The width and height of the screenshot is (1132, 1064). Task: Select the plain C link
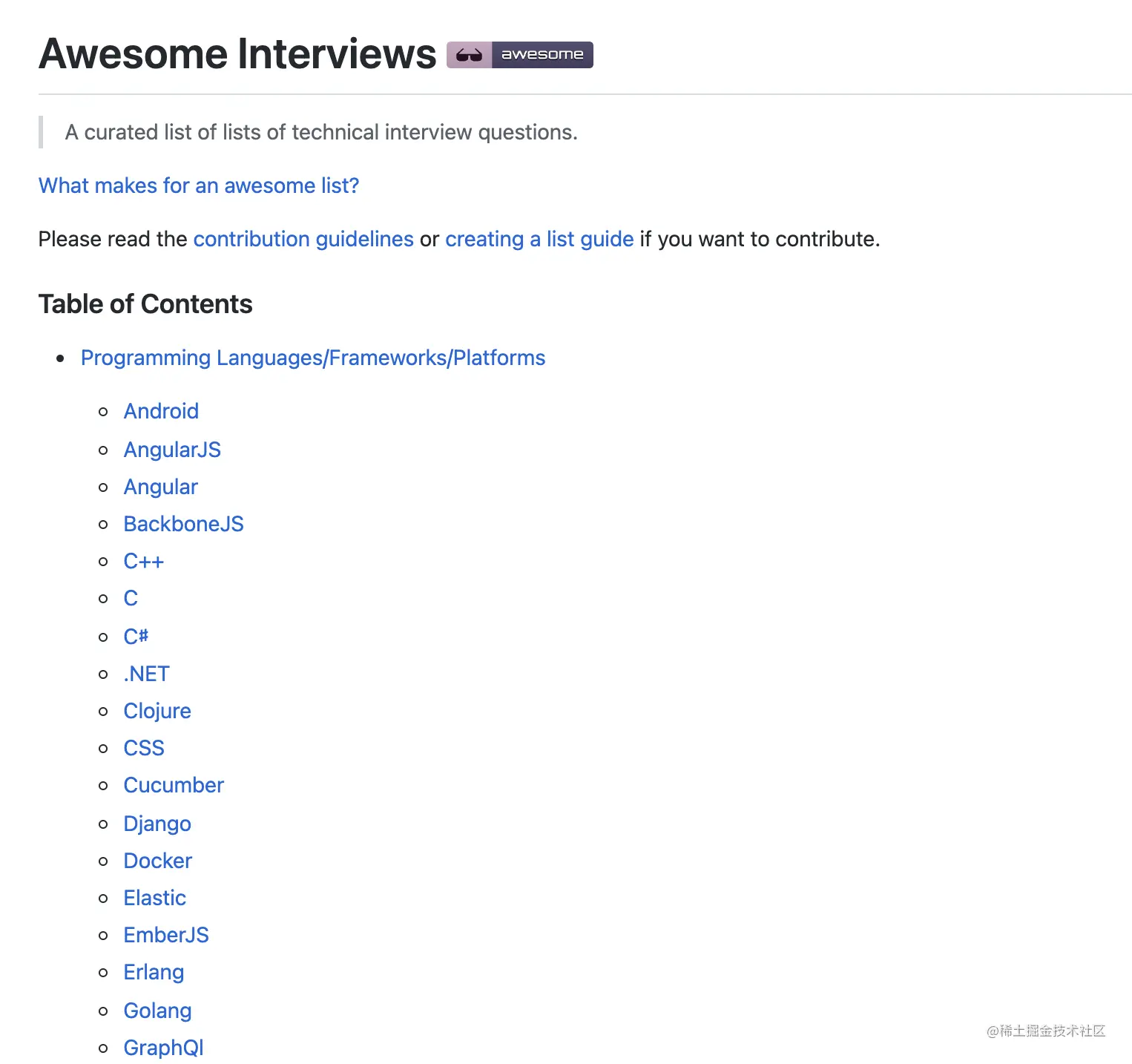131,598
